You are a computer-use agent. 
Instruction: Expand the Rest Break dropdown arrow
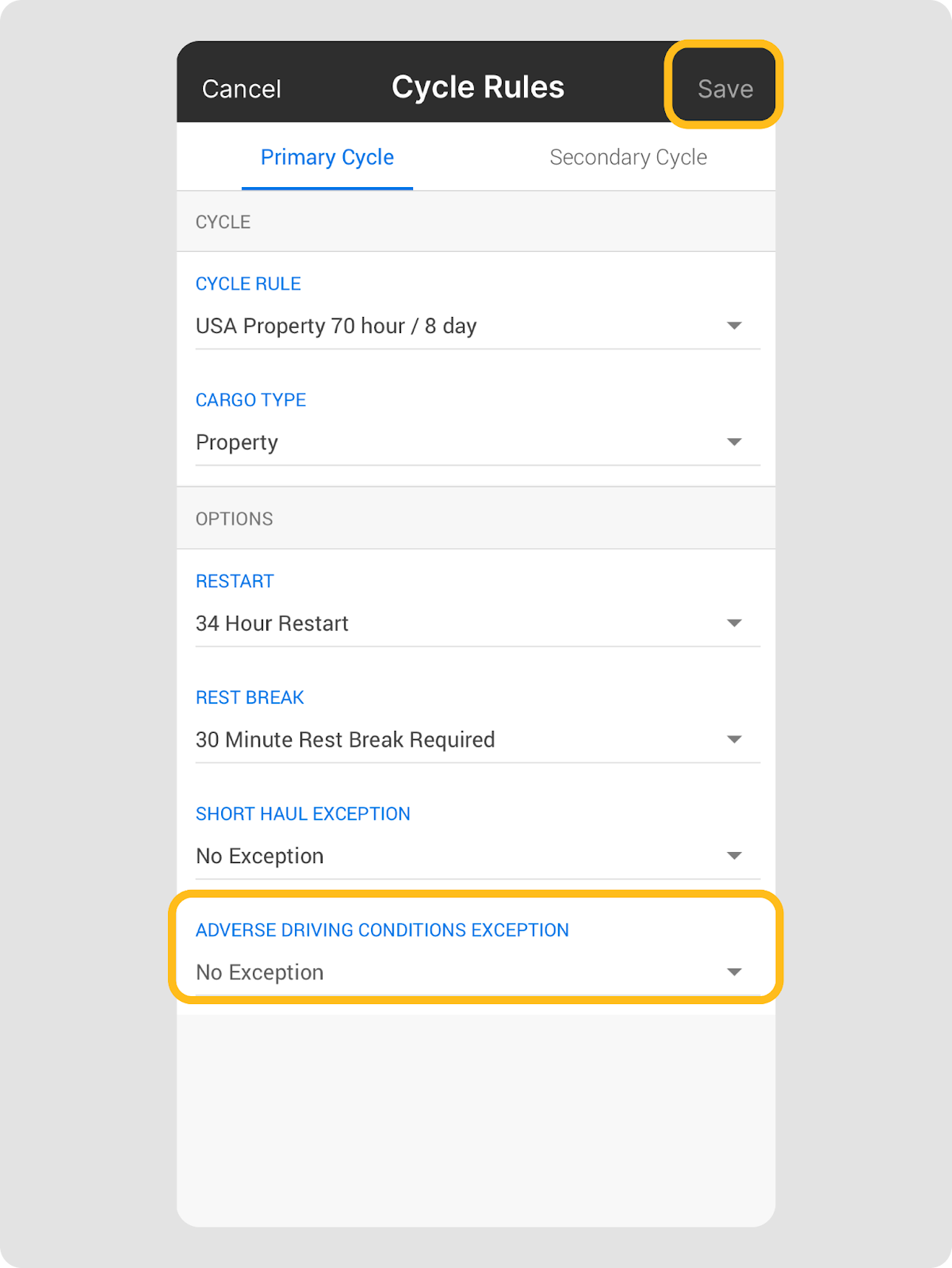click(734, 739)
